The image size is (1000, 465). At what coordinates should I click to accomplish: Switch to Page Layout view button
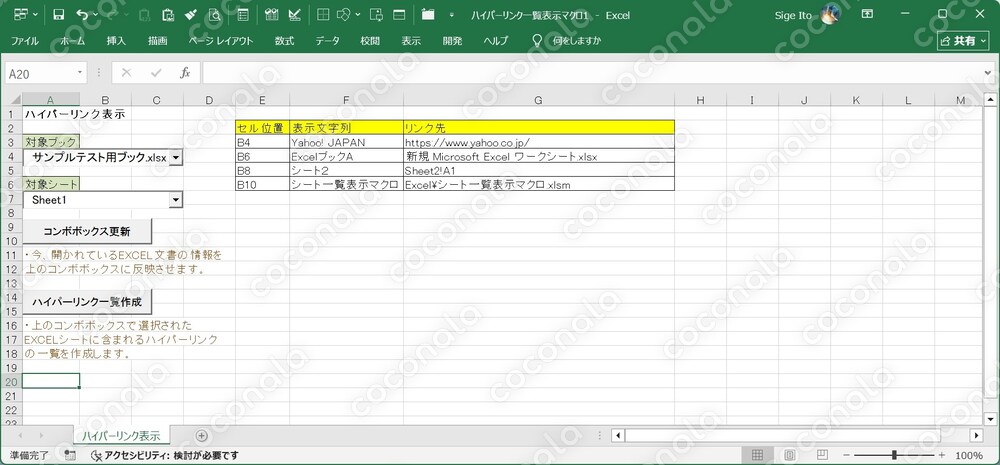coord(790,455)
